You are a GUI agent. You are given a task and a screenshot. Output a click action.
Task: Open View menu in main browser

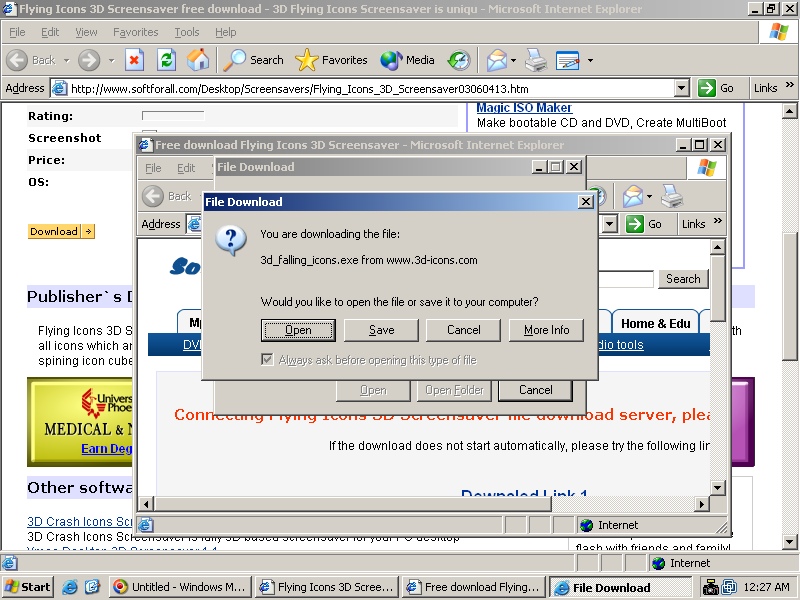coord(86,32)
